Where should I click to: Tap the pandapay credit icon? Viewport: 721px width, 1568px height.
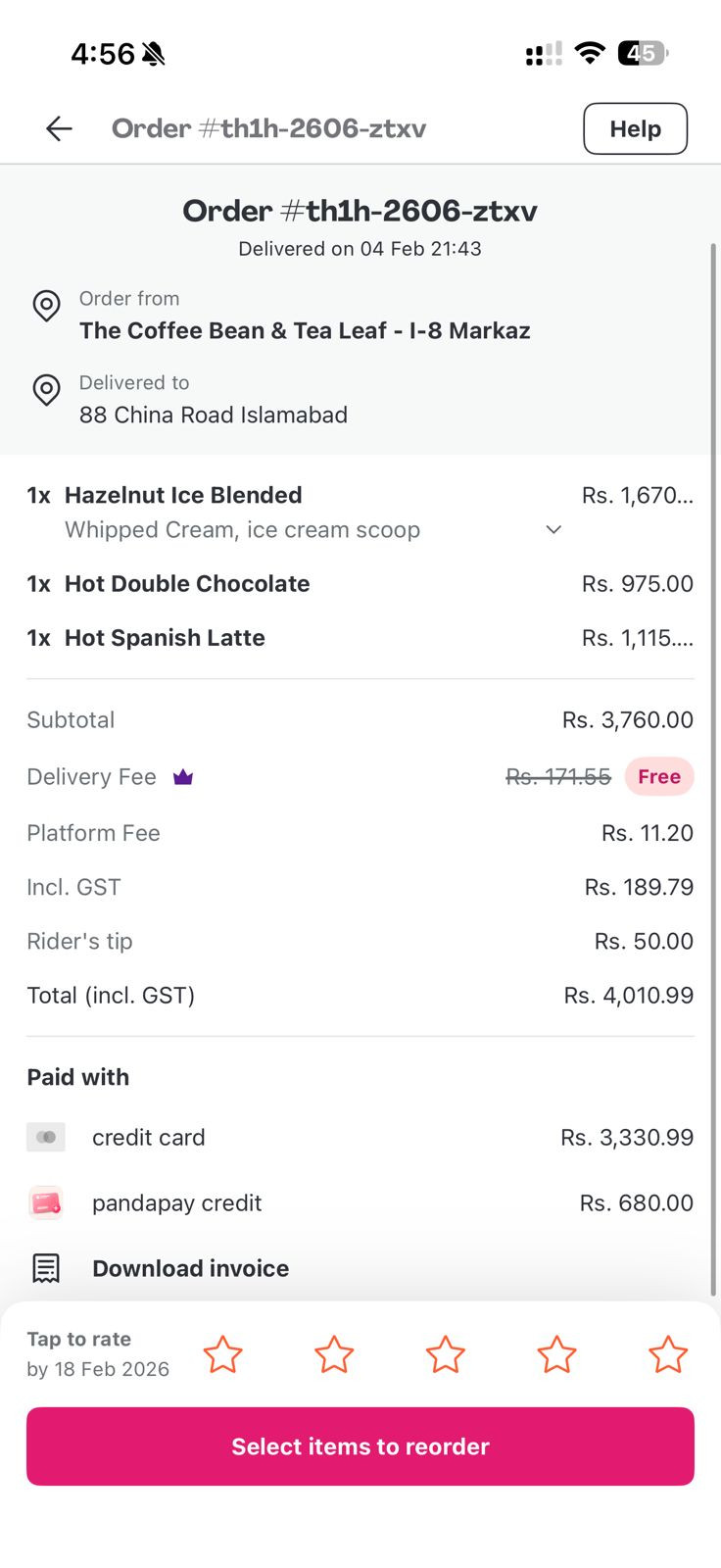pos(46,1202)
